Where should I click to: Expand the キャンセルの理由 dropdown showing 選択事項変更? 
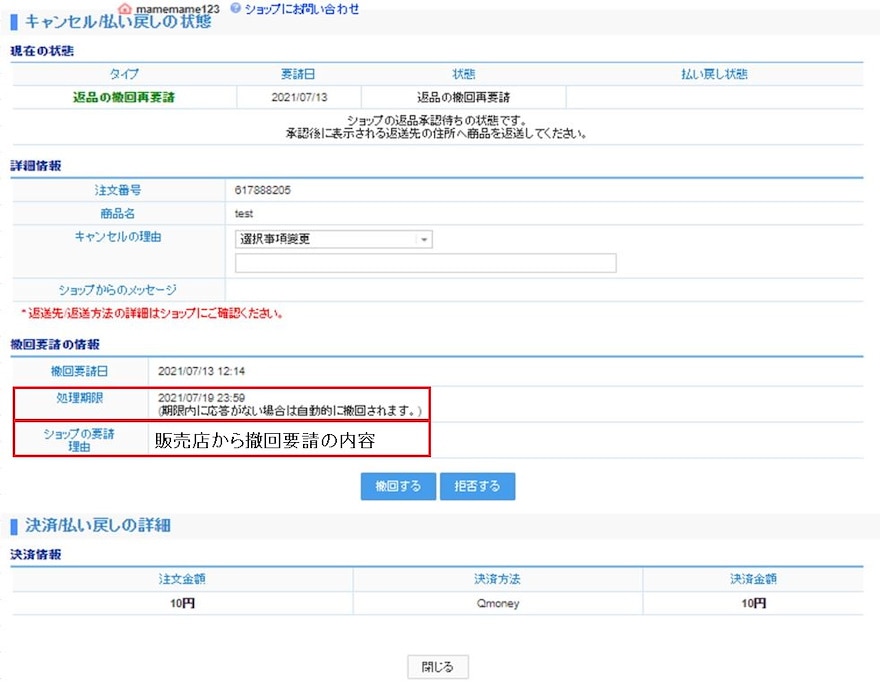tap(424, 239)
